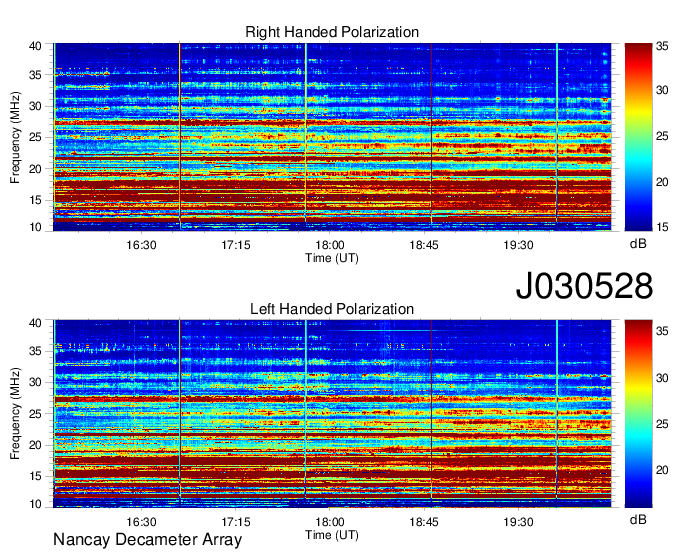The width and height of the screenshot is (680, 552).
Task: Click the 35 dB tick on Right Handed color bar
Action: 662,46
